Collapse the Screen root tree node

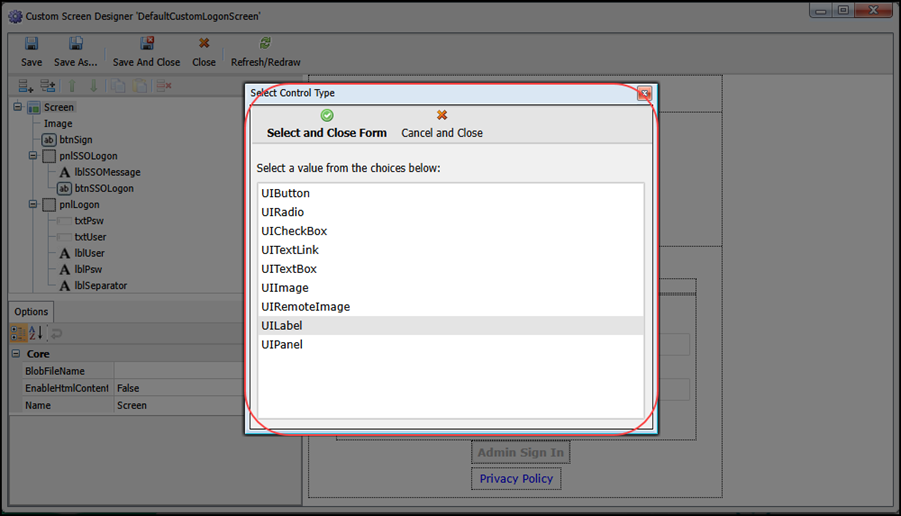pyautogui.click(x=18, y=107)
